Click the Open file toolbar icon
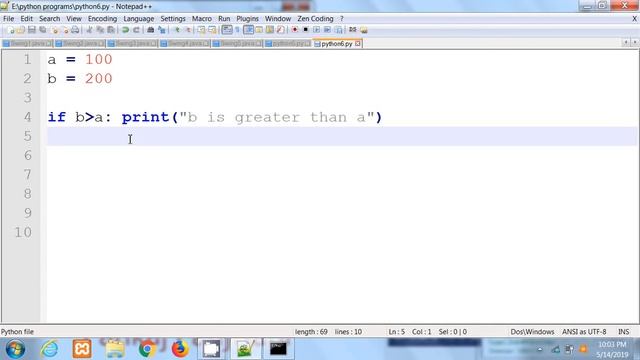The width and height of the screenshot is (640, 360). pyautogui.click(x=20, y=30)
